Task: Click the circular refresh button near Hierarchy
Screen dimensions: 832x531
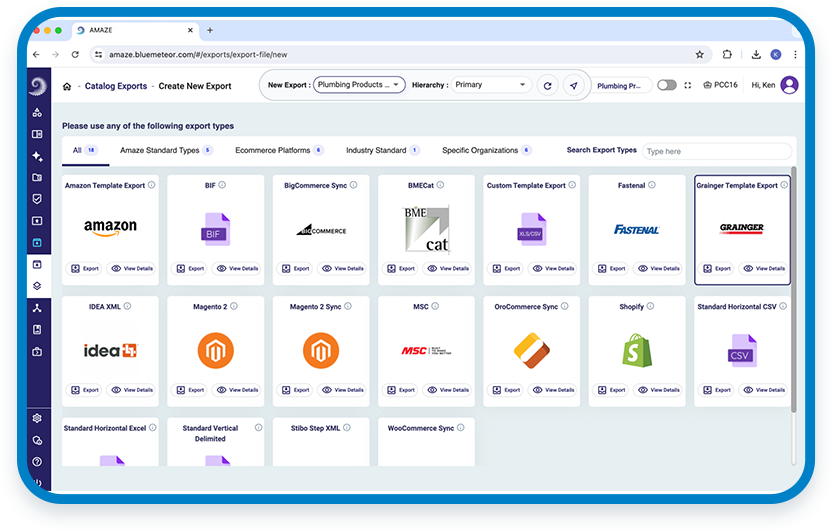Action: click(x=548, y=85)
